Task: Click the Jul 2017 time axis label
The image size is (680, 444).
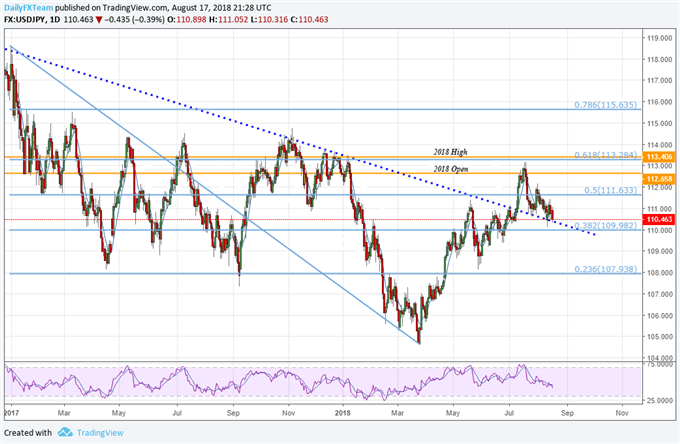Action: (x=177, y=413)
